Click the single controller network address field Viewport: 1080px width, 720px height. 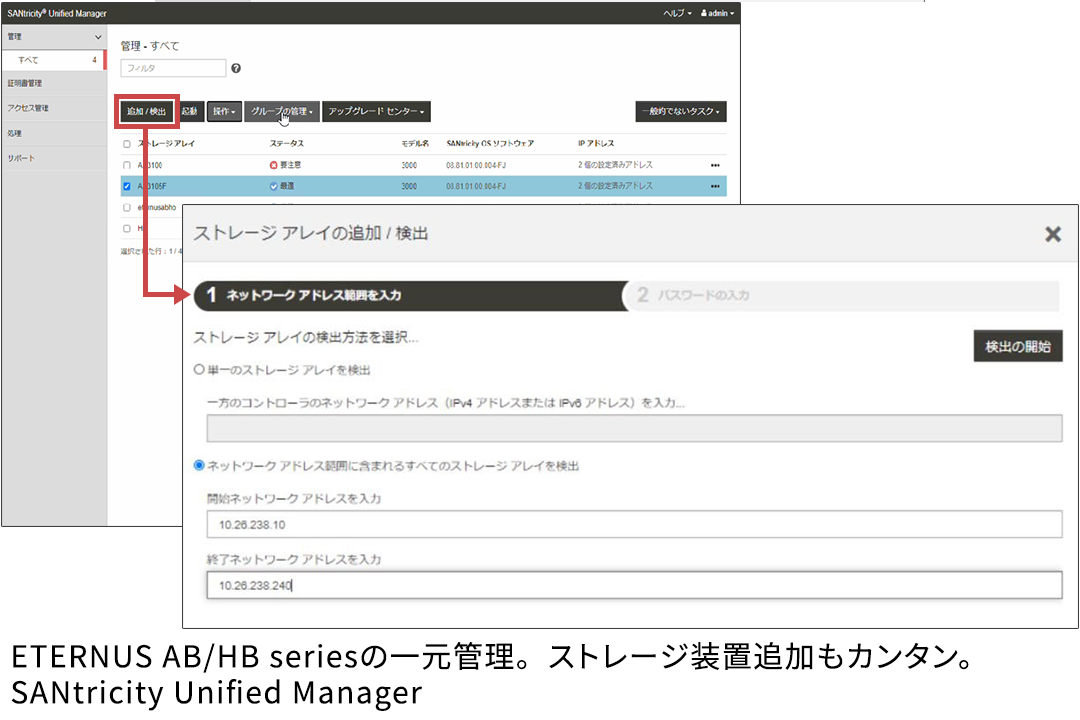(x=634, y=428)
